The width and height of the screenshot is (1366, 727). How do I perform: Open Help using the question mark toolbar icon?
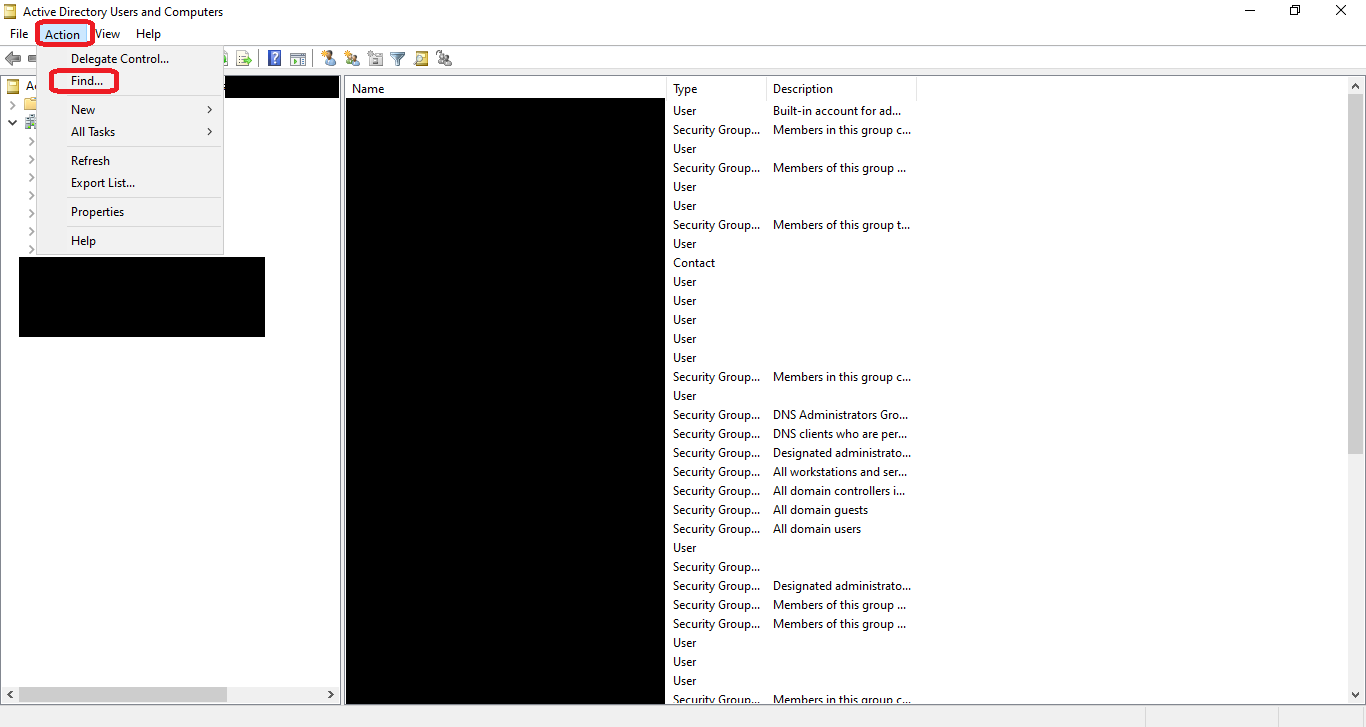click(274, 58)
